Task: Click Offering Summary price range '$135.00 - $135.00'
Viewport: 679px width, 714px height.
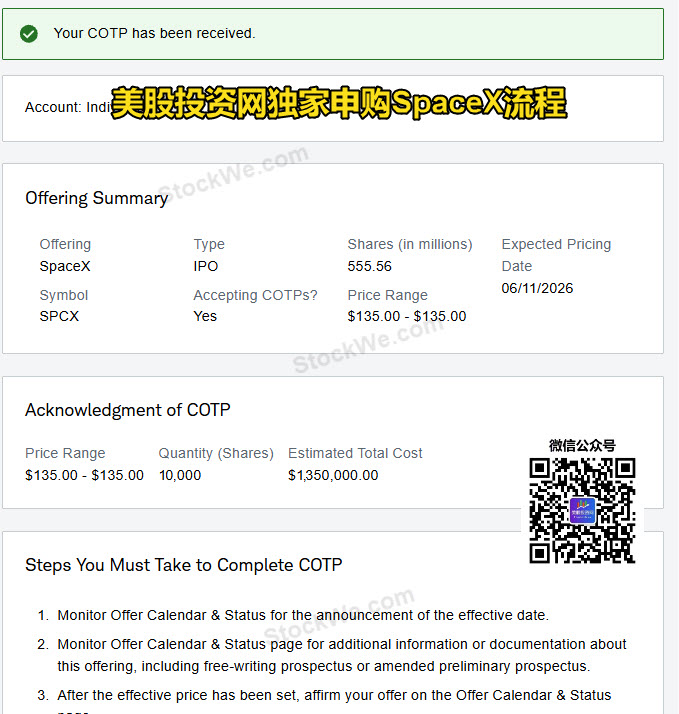Action: coord(407,316)
